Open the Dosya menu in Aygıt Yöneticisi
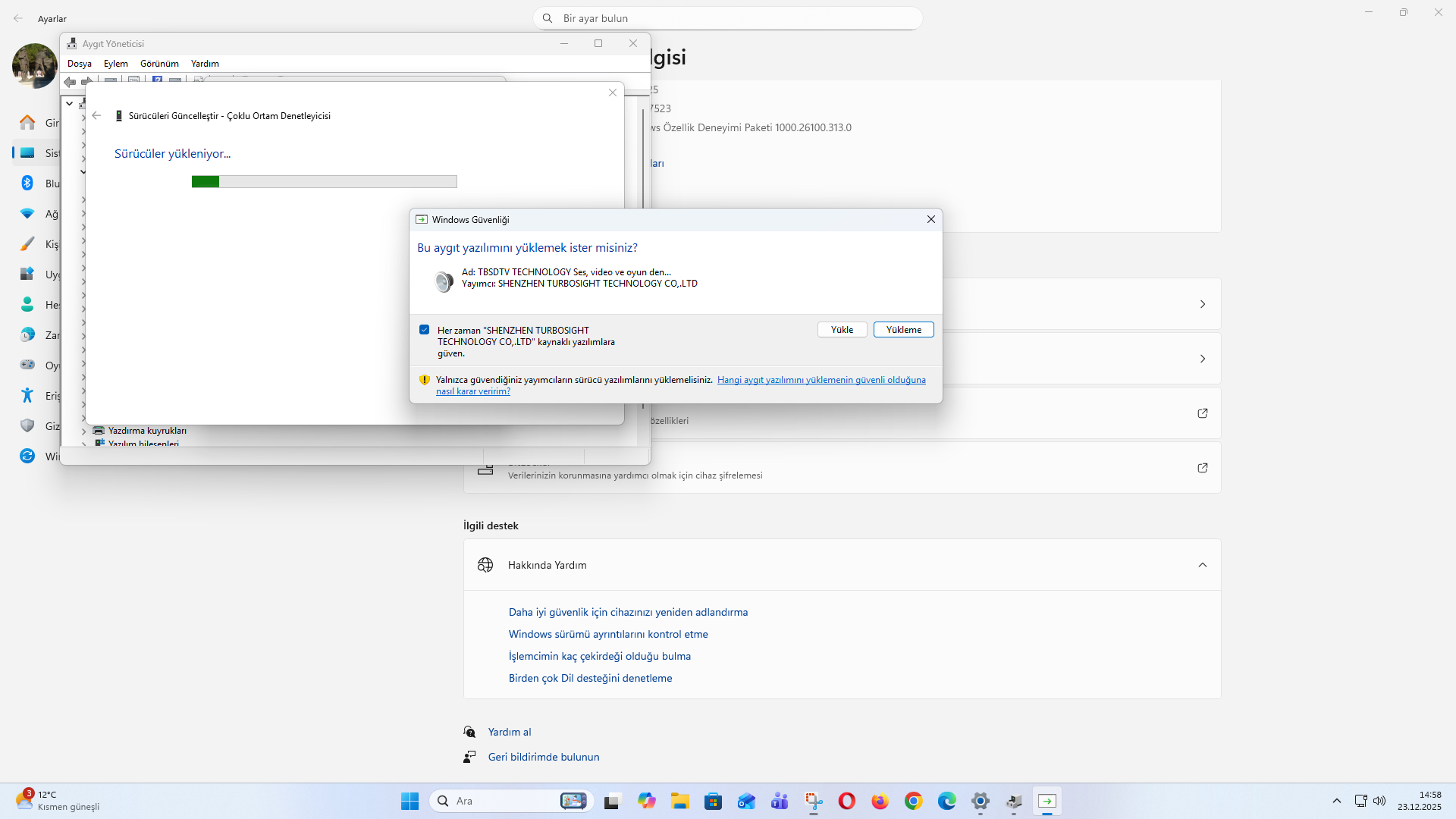Viewport: 1456px width, 819px height. (80, 64)
